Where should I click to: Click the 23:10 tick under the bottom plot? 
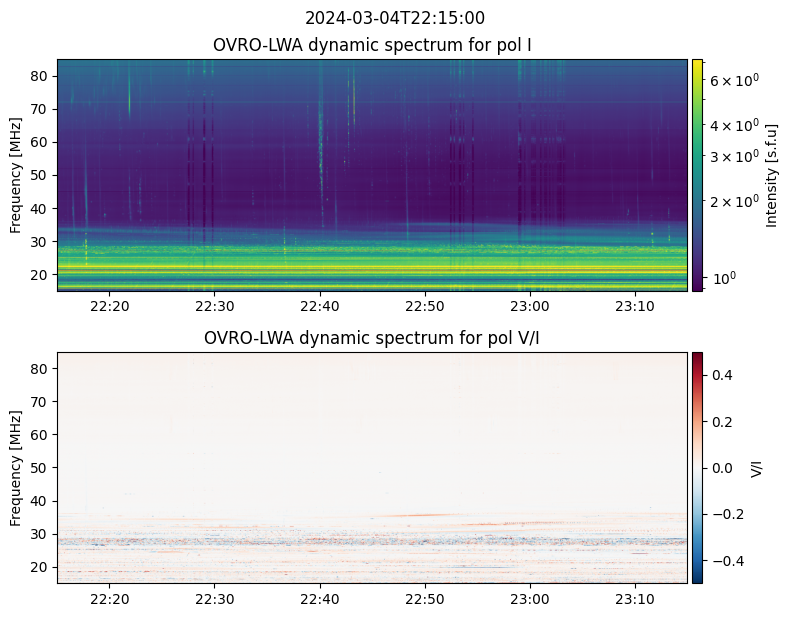(634, 599)
